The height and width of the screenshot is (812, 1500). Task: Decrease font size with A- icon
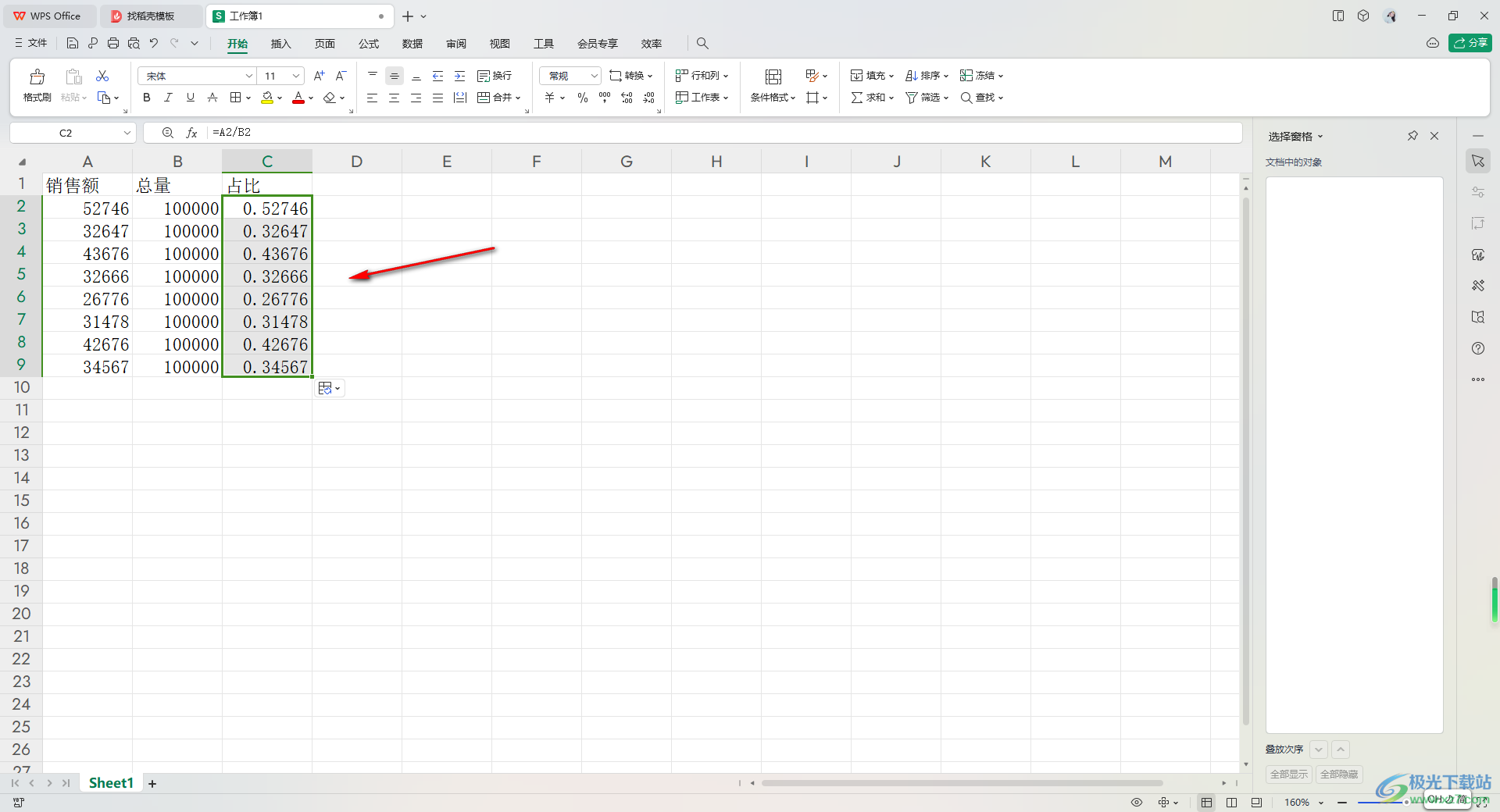[341, 76]
